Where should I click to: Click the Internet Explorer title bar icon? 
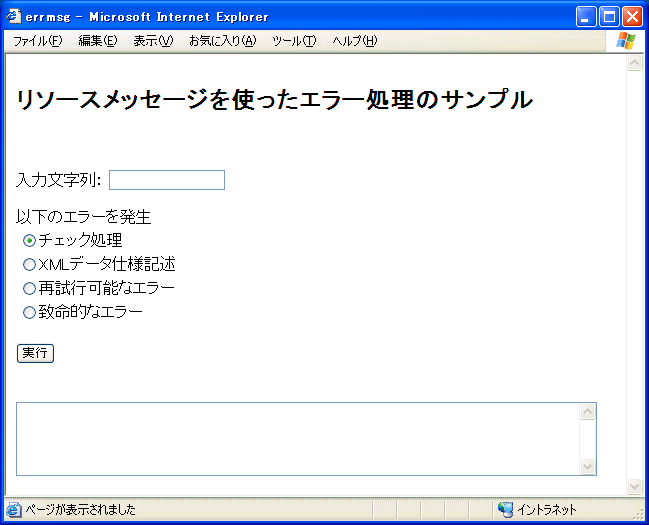pyautogui.click(x=14, y=16)
